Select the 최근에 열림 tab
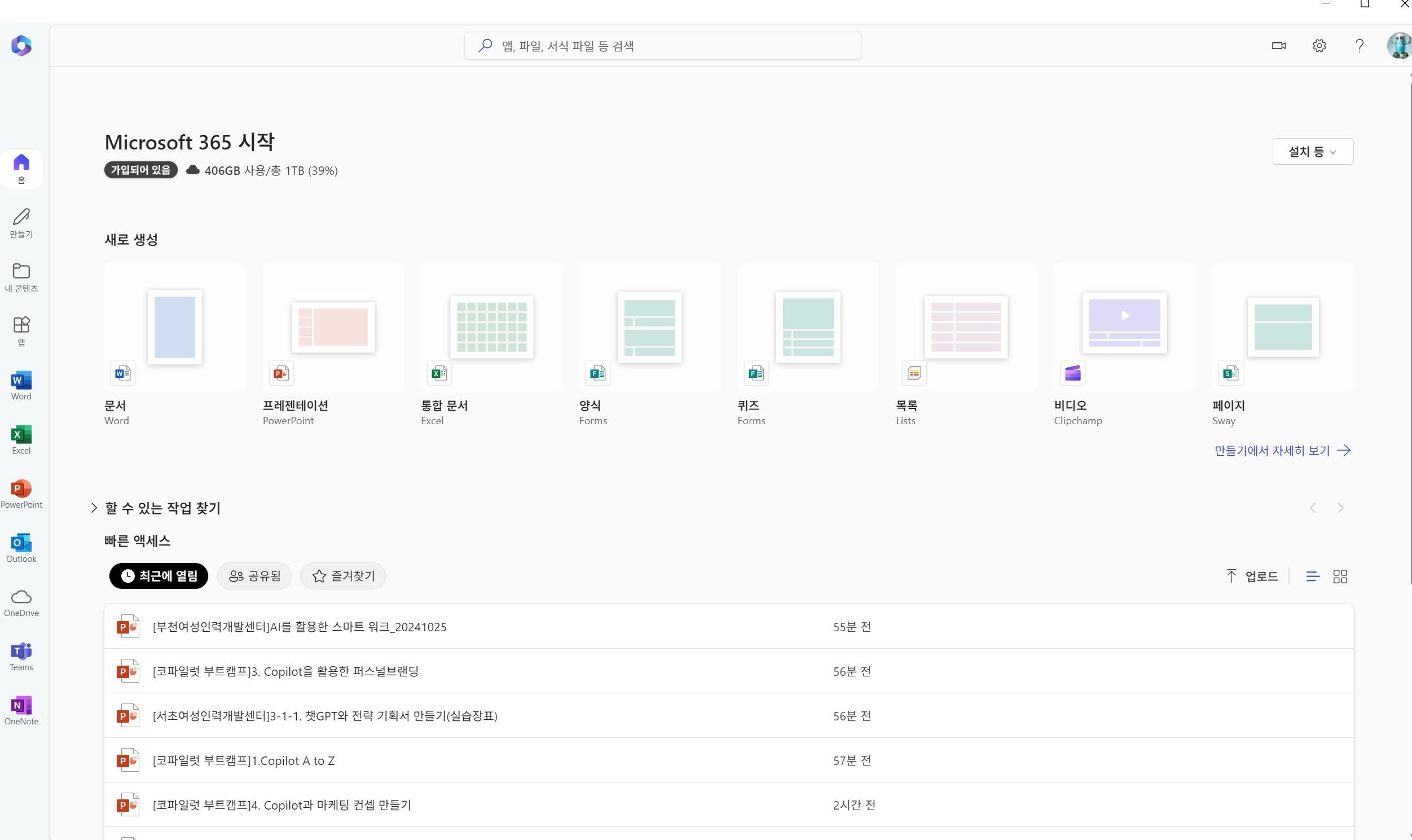 [159, 575]
